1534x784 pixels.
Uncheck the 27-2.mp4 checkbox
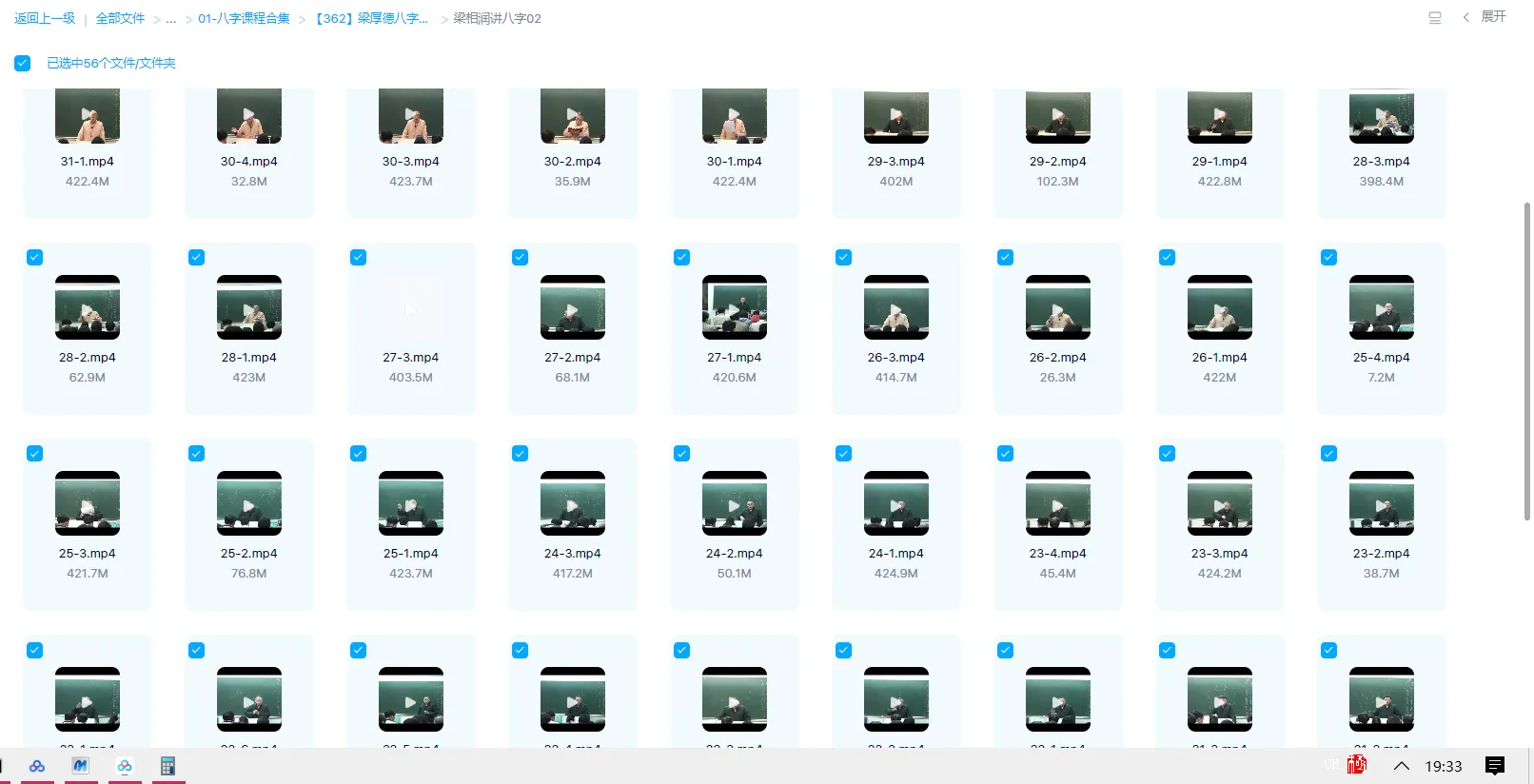(x=521, y=257)
